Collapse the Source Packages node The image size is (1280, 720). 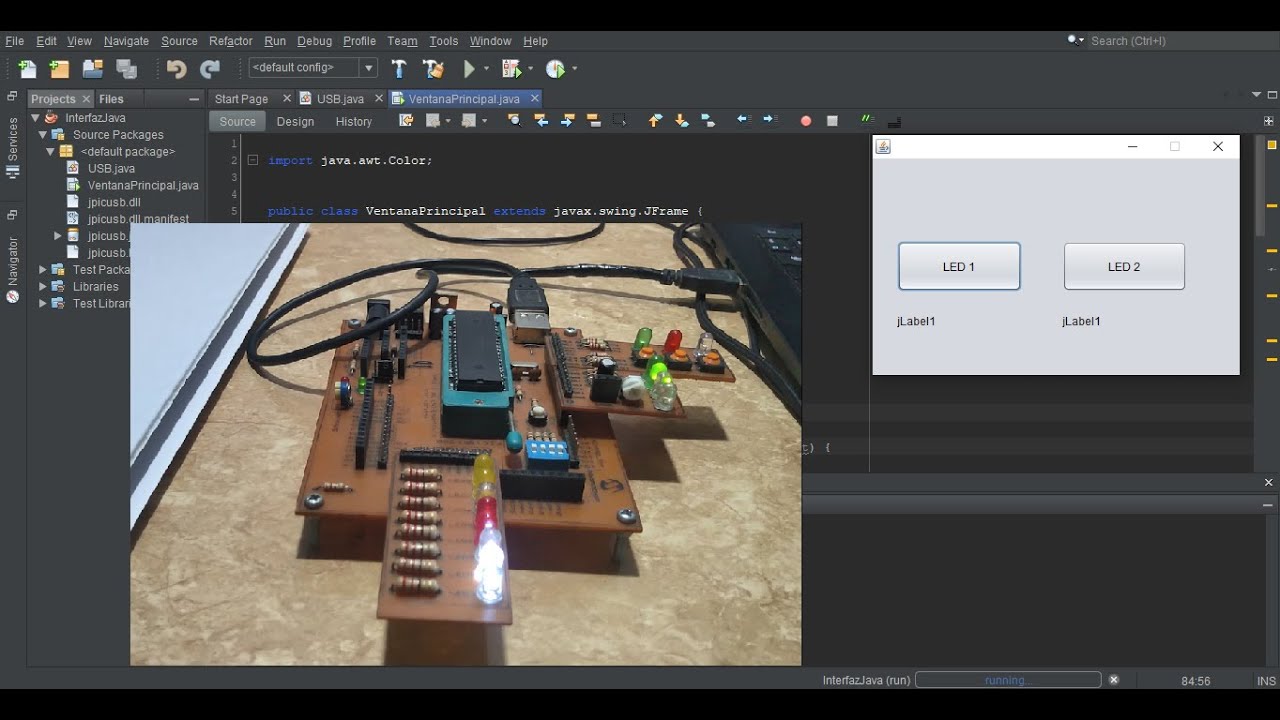click(x=43, y=135)
